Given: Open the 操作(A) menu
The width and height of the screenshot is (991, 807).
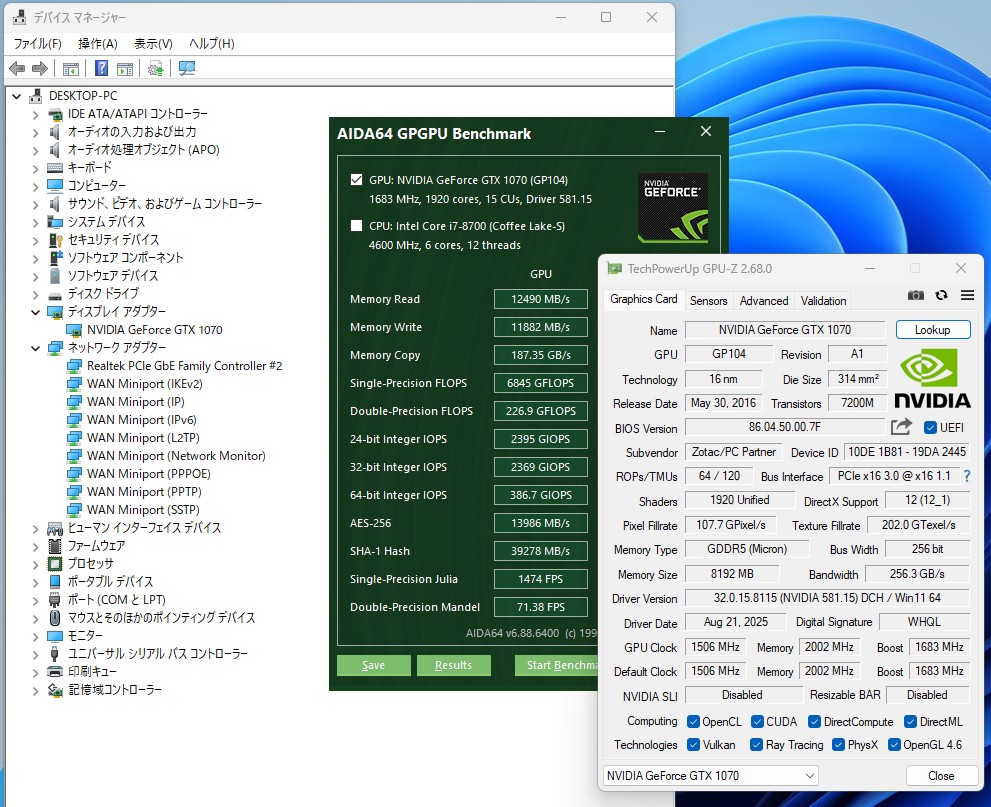Looking at the screenshot, I should (x=97, y=44).
